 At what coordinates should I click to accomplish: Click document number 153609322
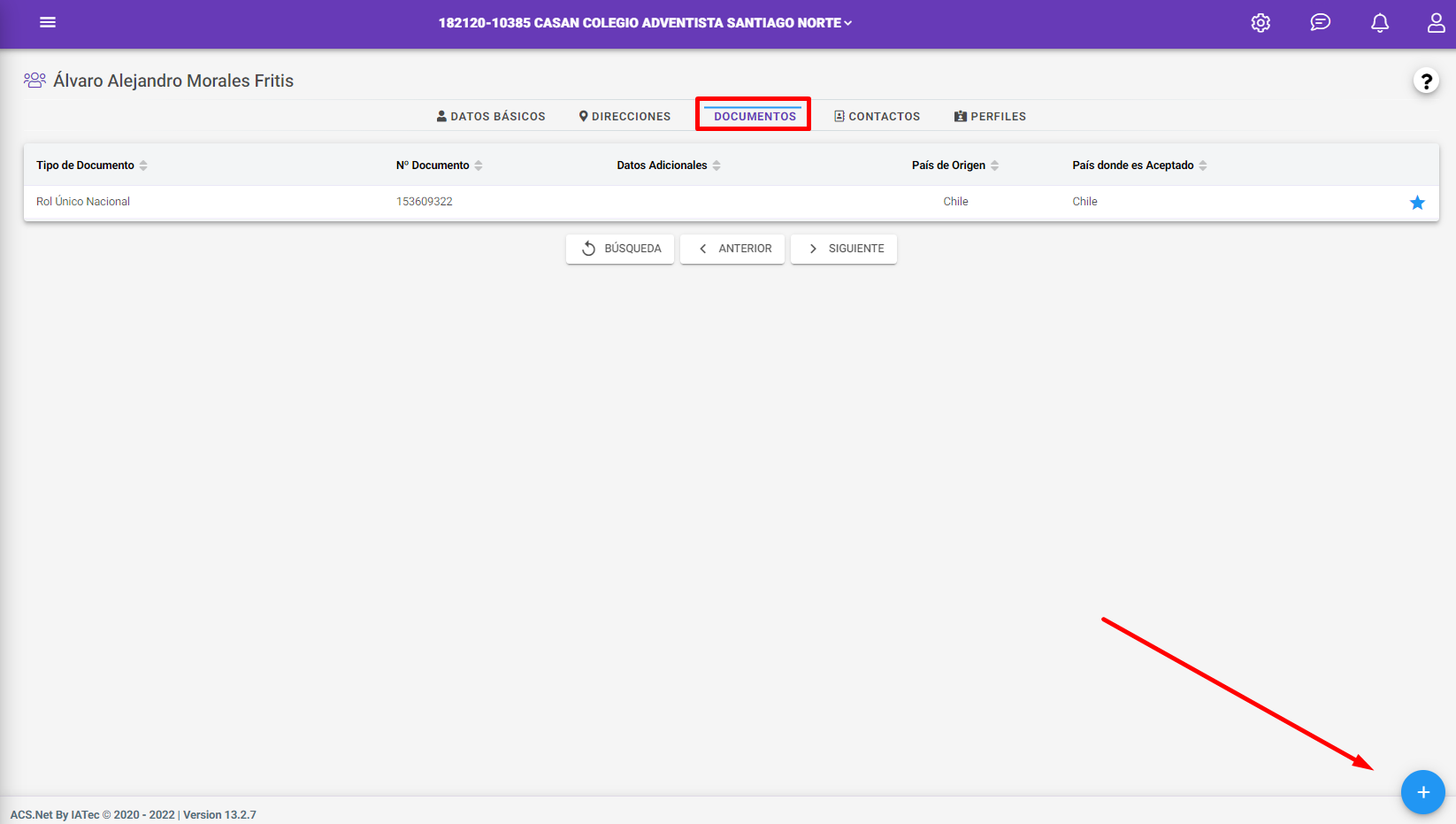(425, 202)
